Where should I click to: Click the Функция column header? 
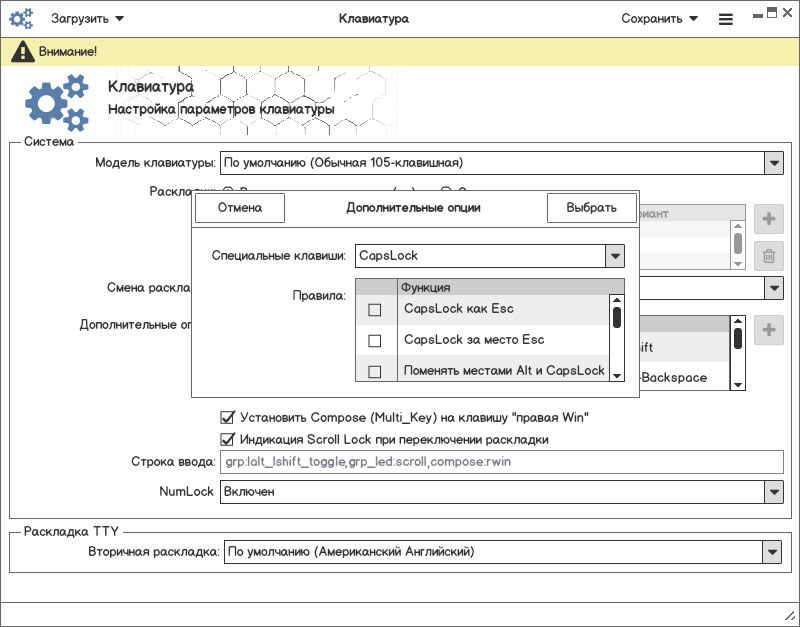(511, 287)
